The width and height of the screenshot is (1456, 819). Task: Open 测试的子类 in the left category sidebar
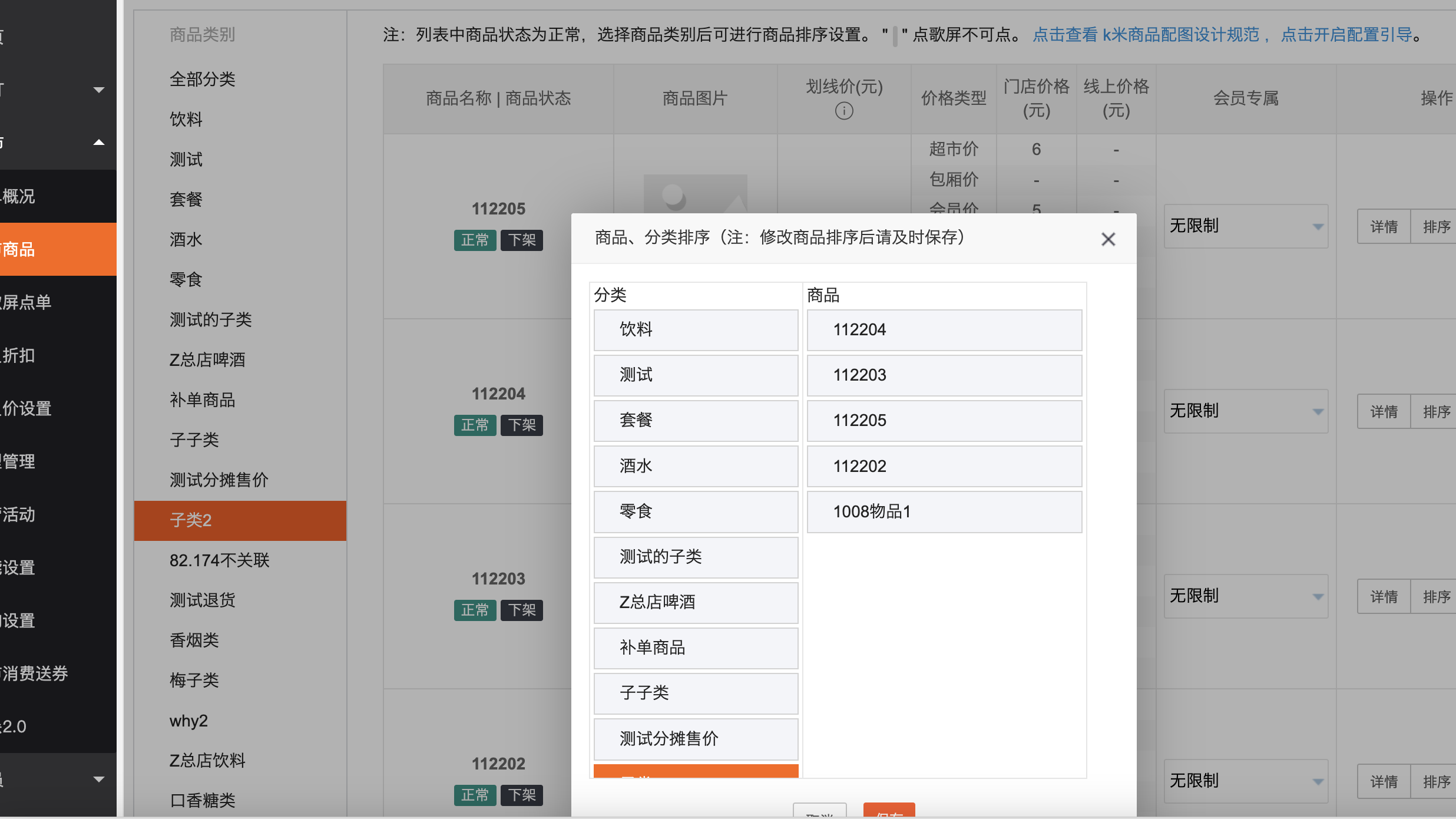coord(240,319)
